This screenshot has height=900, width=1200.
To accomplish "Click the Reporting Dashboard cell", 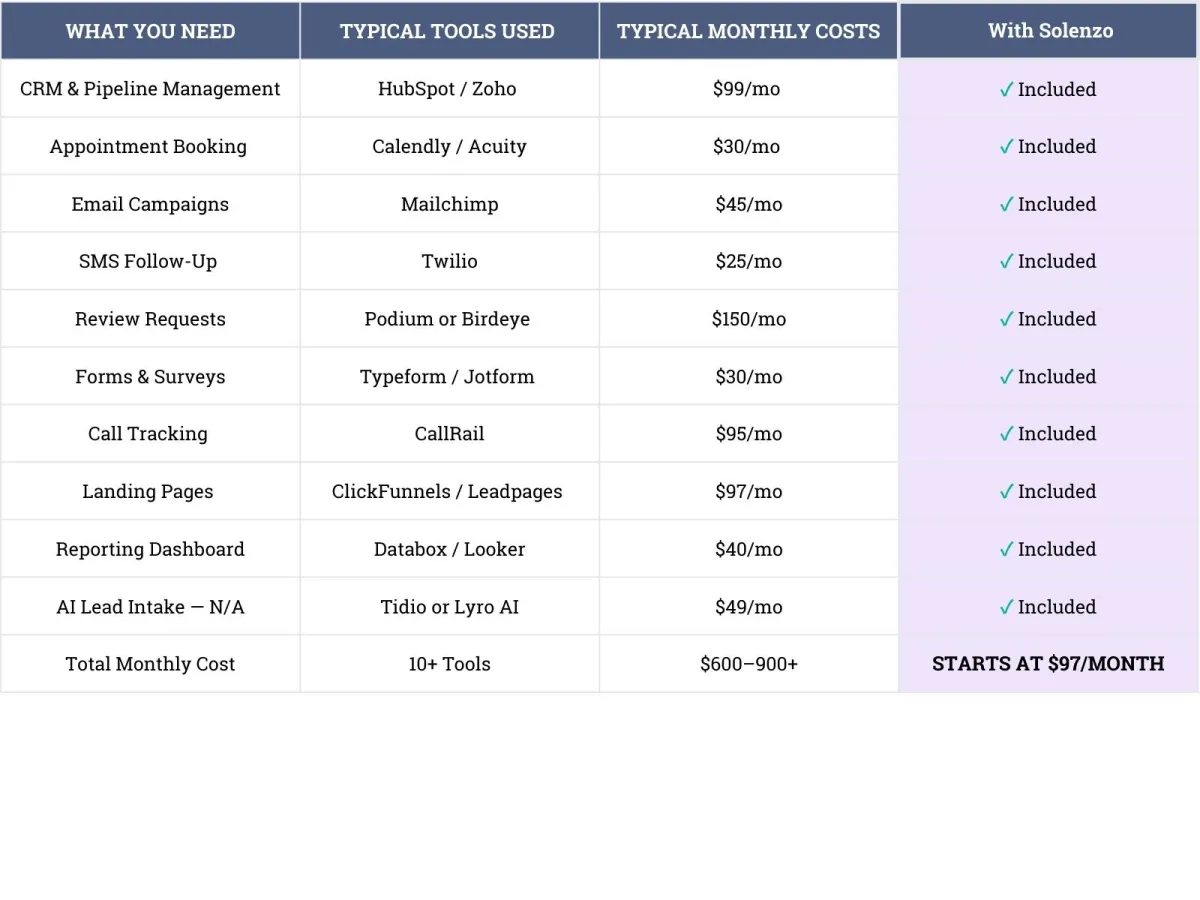I will [150, 549].
